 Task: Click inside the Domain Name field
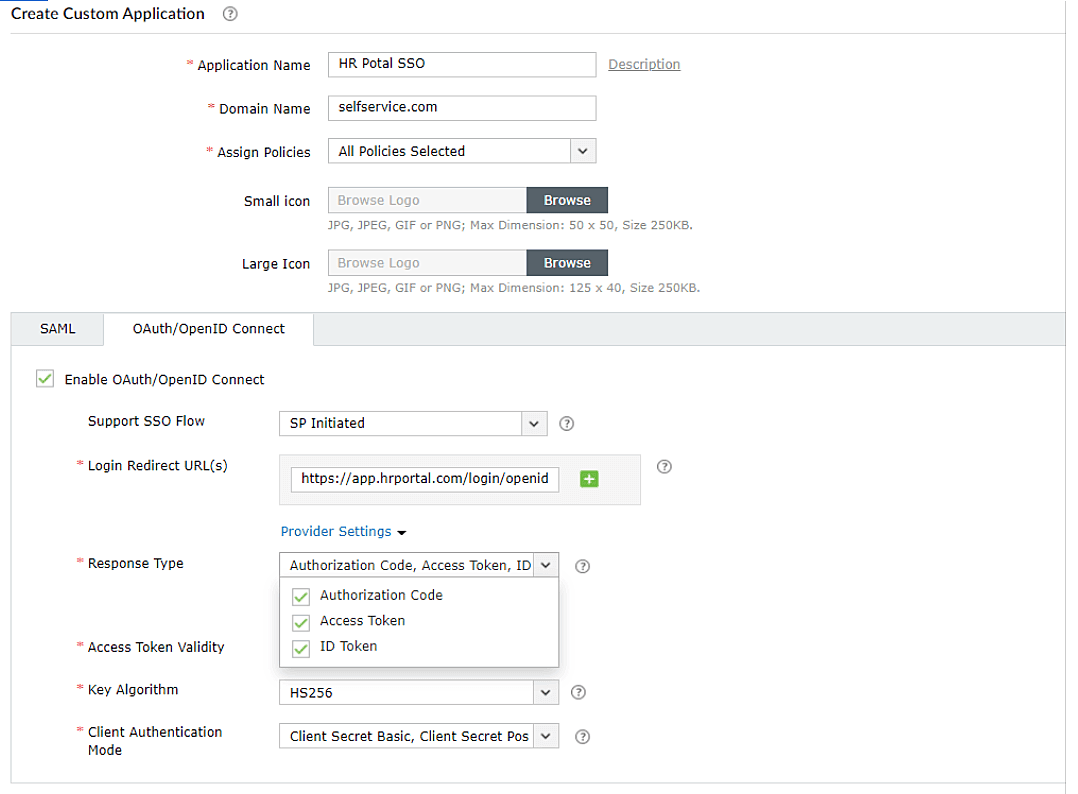tap(462, 108)
